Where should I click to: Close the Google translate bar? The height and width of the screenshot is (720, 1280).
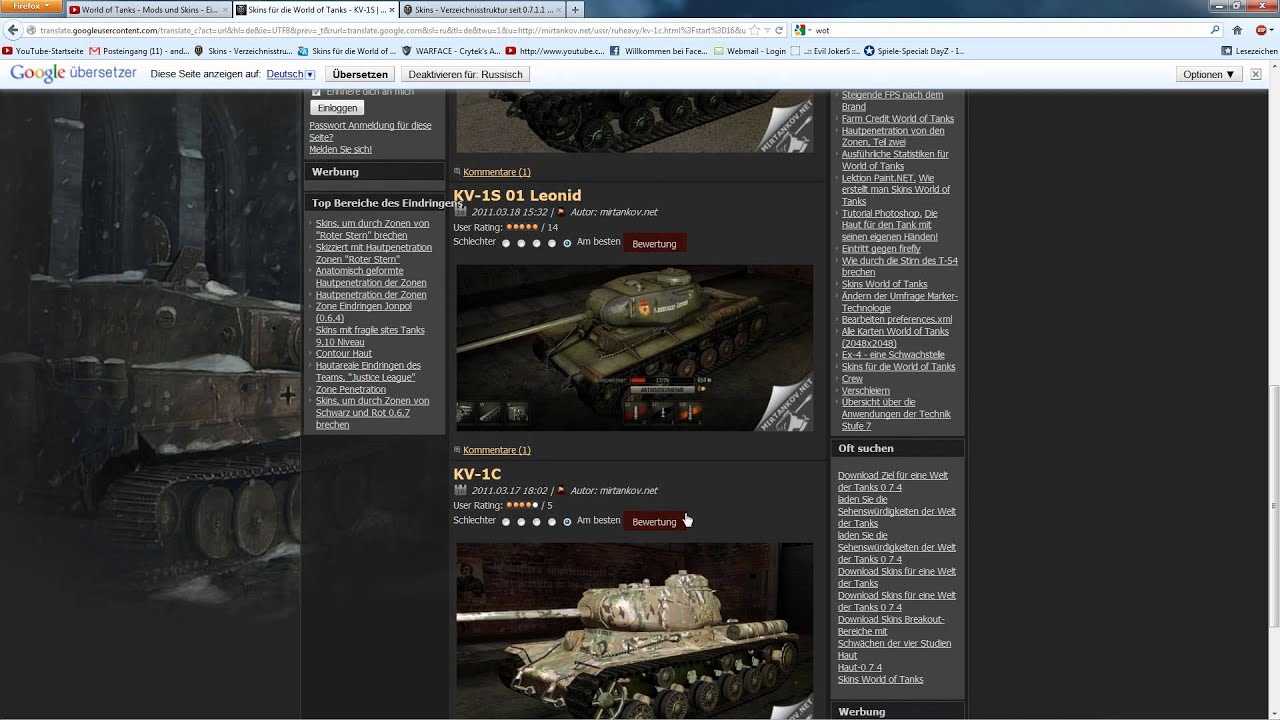point(1256,74)
